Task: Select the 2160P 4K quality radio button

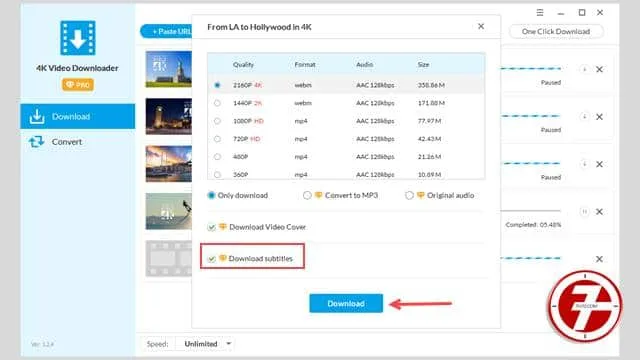Action: (217, 85)
